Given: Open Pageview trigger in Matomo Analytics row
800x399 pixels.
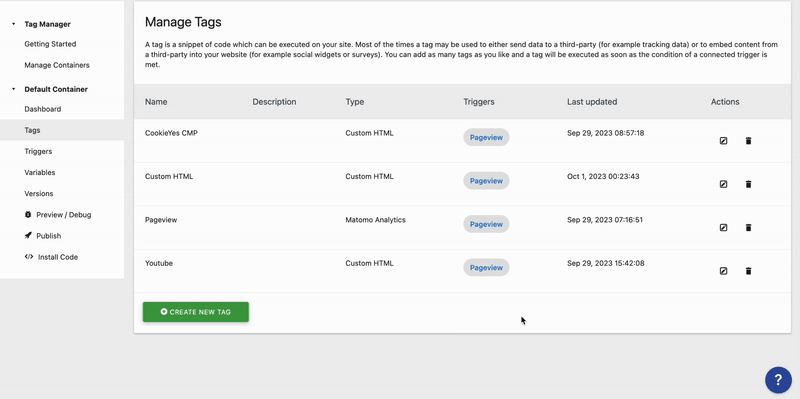Looking at the screenshot, I should [x=486, y=224].
